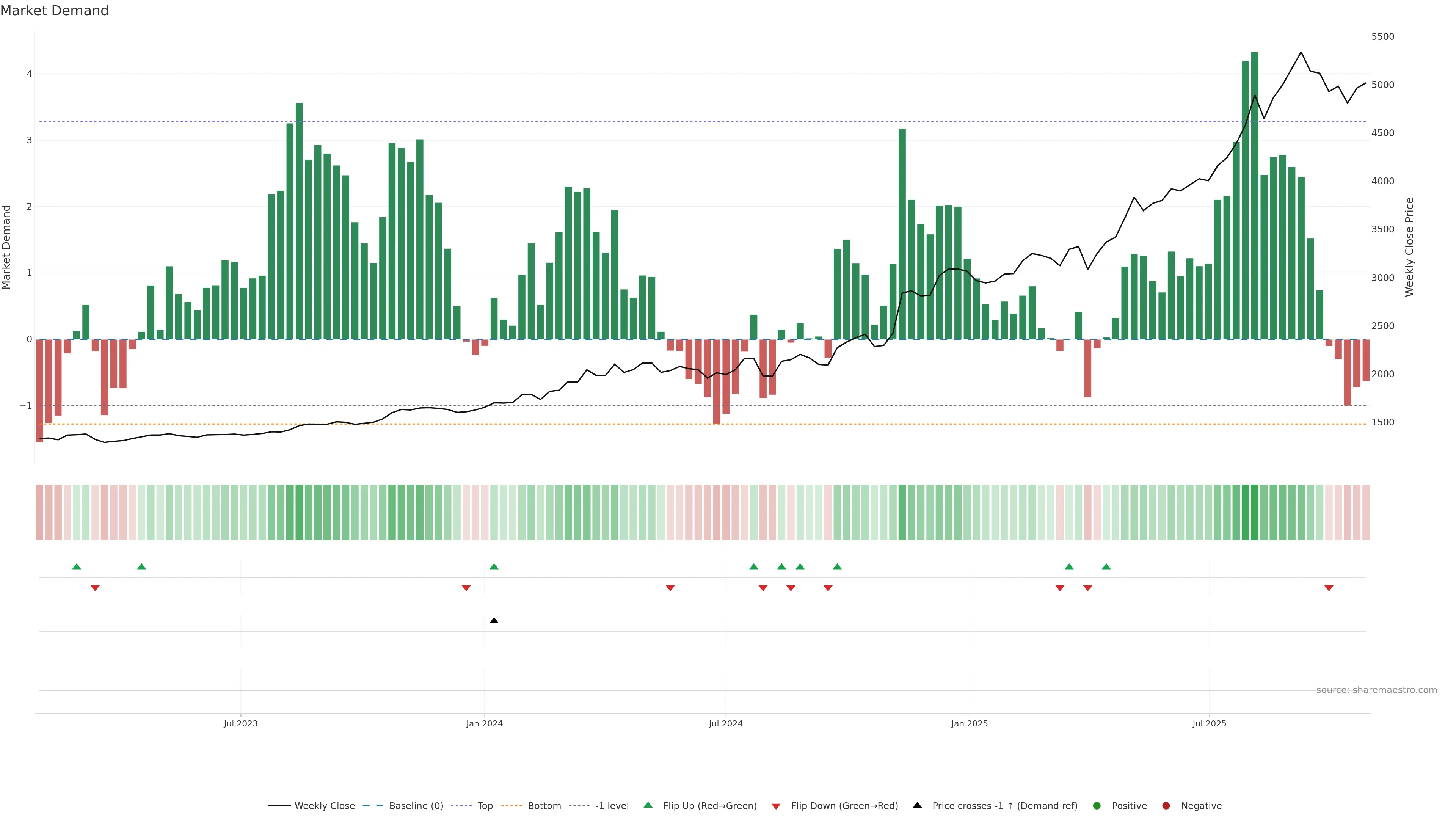This screenshot has height=819, width=1456.
Task: Click the black triangle icon in the legend
Action: point(917,805)
